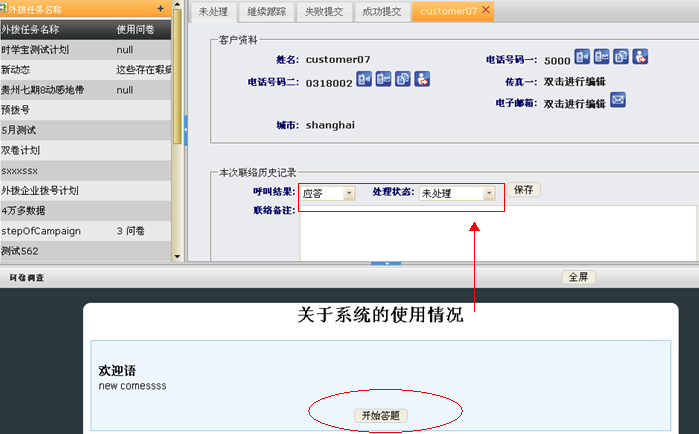Click the first dial icon beside 电话号码一

(x=584, y=57)
